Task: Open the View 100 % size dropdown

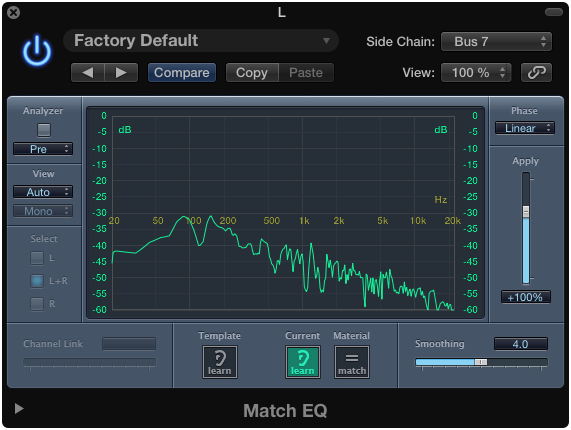Action: (x=476, y=72)
